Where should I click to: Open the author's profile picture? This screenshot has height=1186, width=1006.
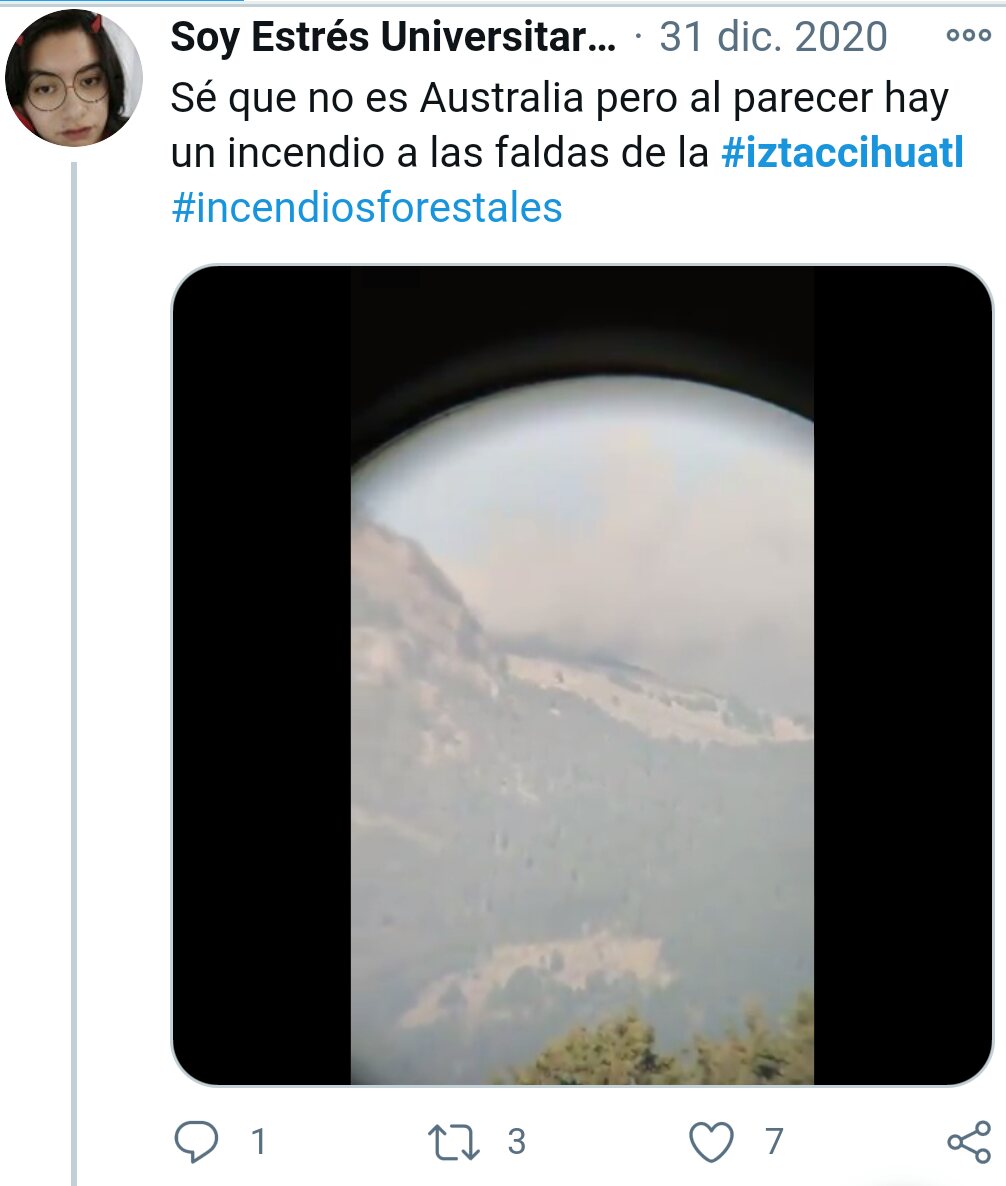tap(74, 78)
